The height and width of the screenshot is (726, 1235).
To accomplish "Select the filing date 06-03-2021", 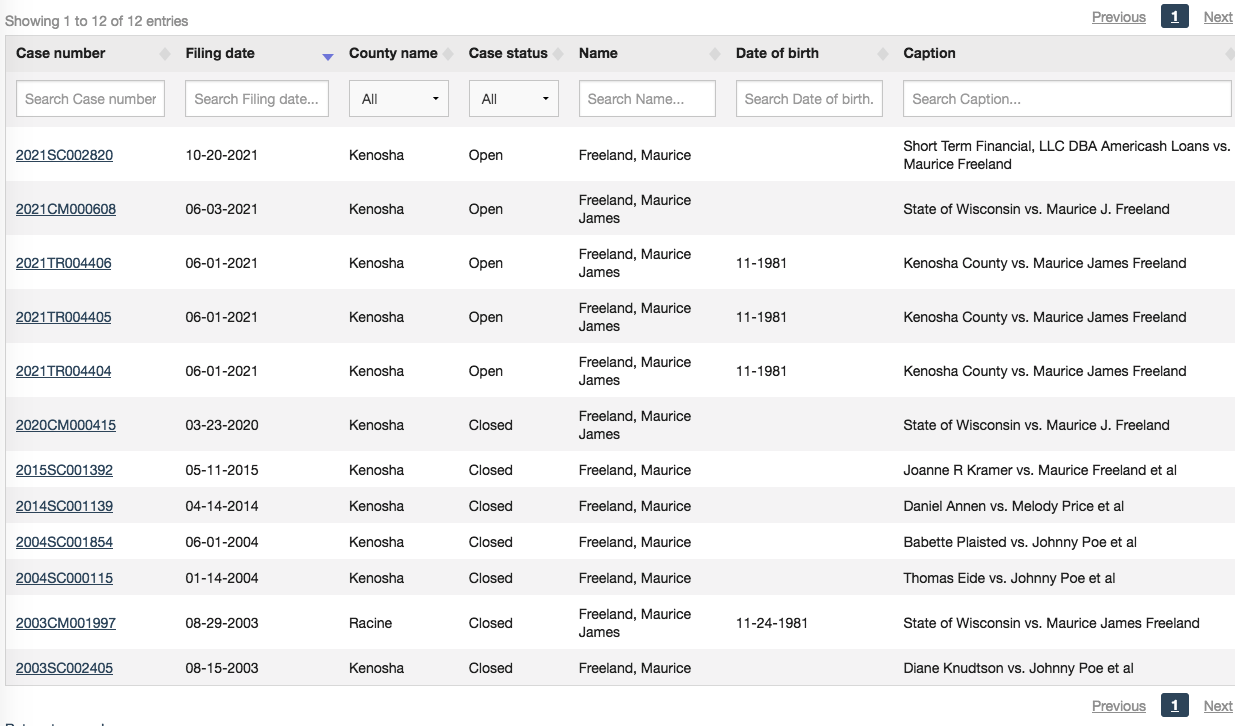I will [222, 209].
